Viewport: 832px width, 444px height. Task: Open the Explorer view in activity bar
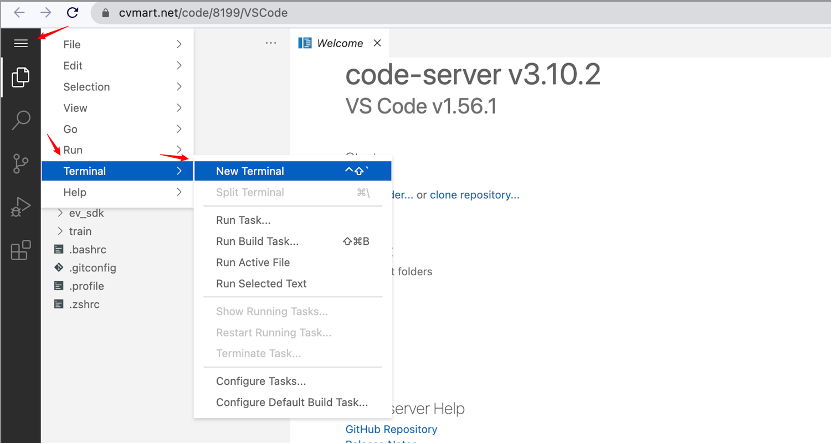click(x=20, y=77)
